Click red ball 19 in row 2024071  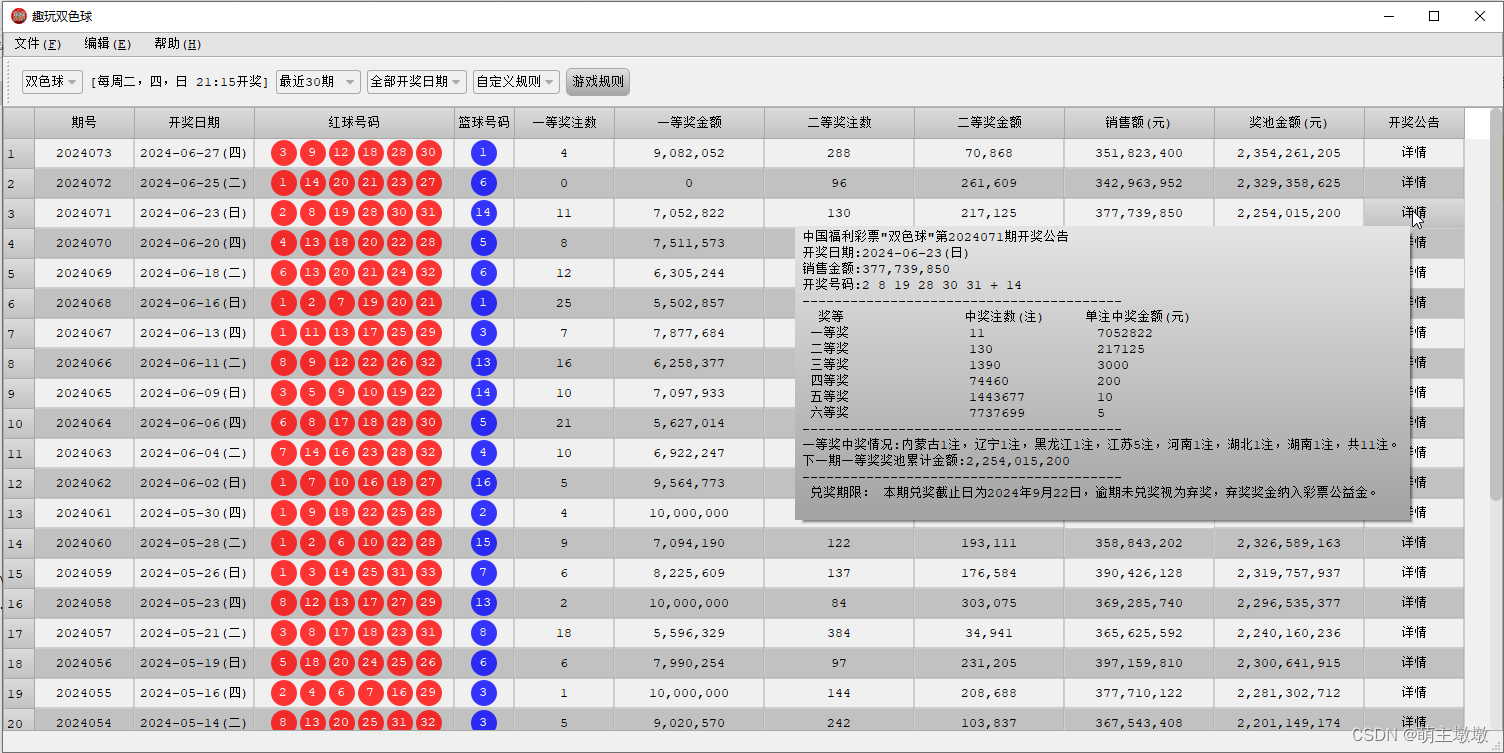[x=341, y=213]
